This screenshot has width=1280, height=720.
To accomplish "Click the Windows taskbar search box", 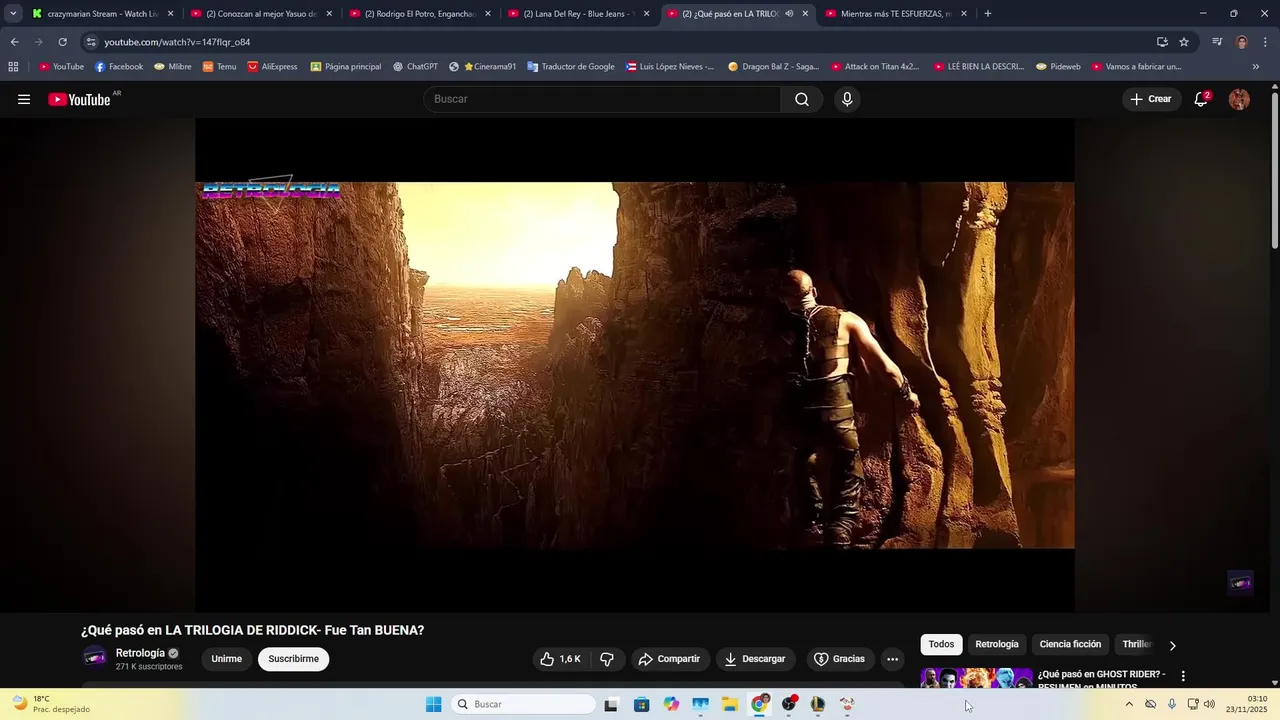I will click(x=522, y=704).
